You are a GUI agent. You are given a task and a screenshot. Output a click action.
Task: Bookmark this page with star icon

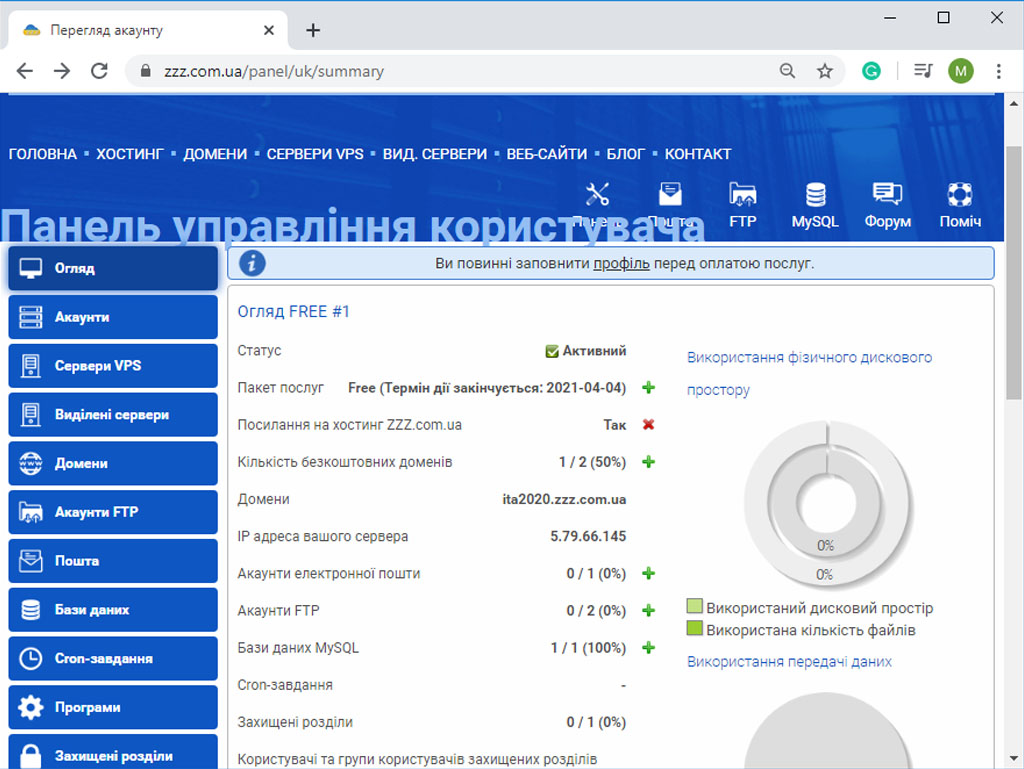(825, 71)
